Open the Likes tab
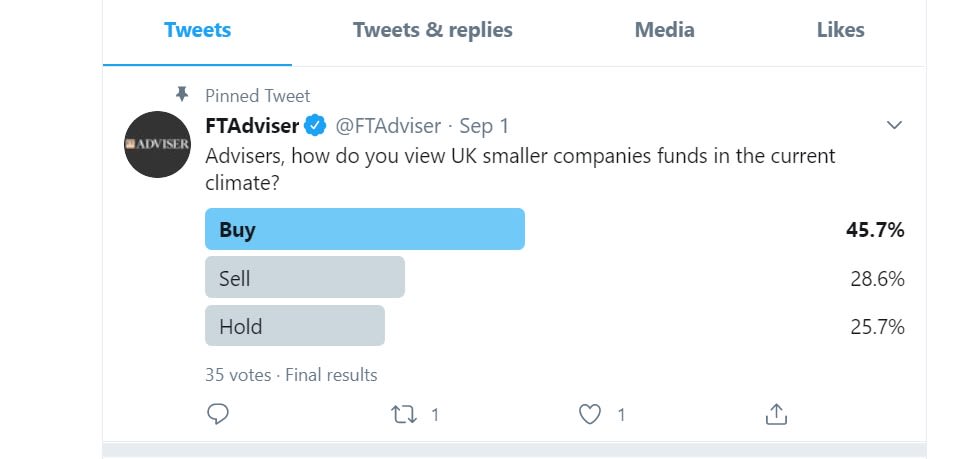Image resolution: width=965 pixels, height=459 pixels. click(841, 30)
